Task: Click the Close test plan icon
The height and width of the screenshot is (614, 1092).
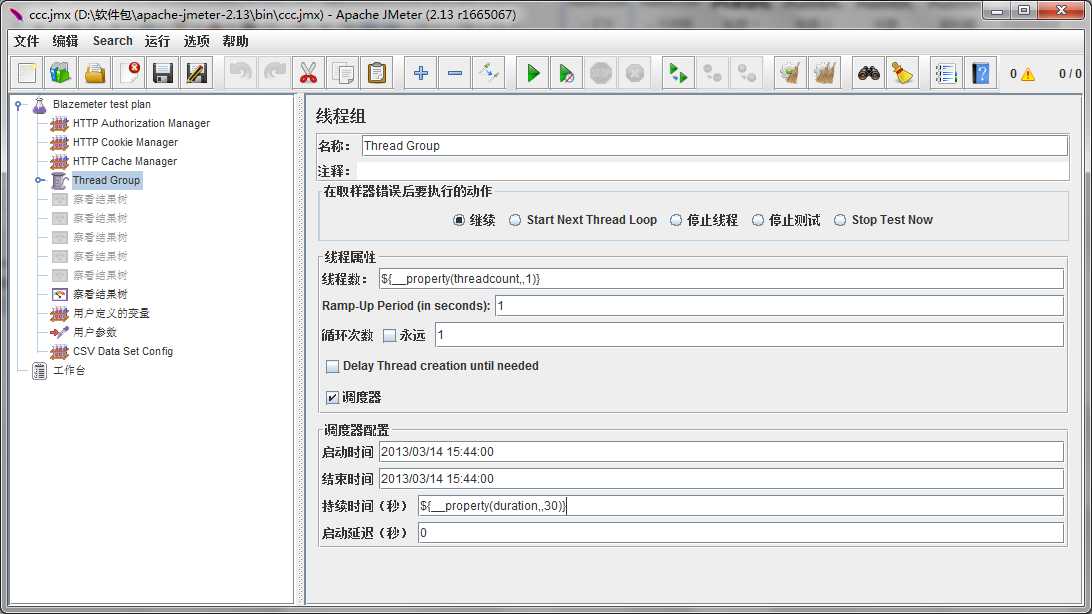Action: (x=129, y=73)
